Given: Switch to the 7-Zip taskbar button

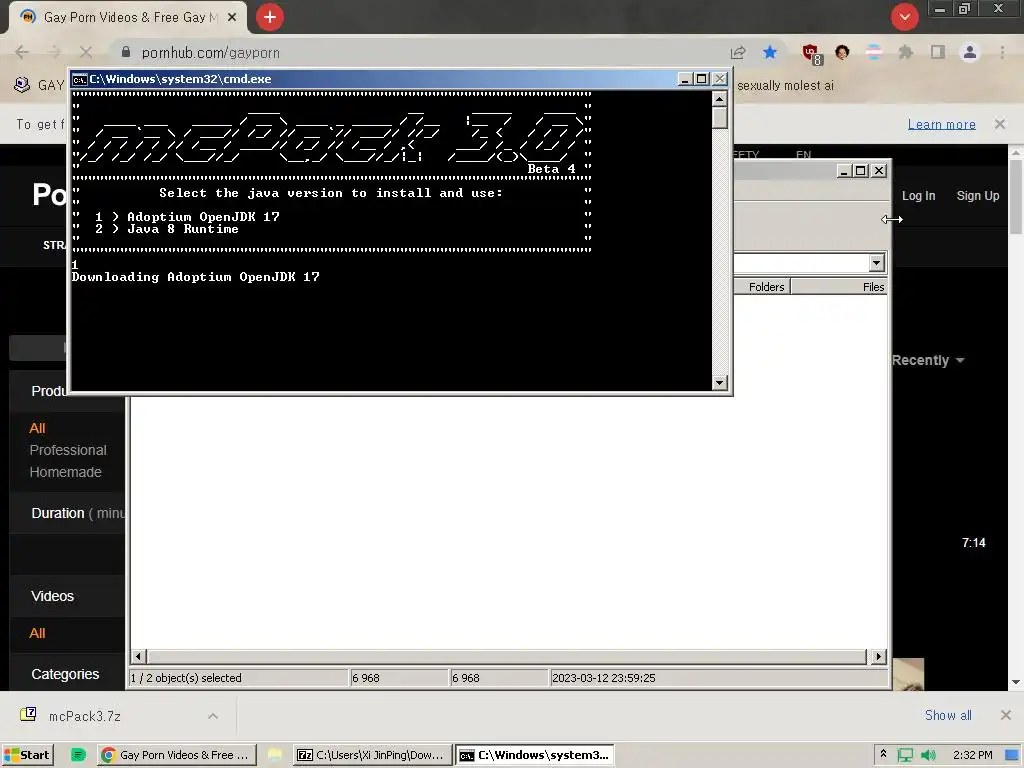Looking at the screenshot, I should click(x=372, y=755).
